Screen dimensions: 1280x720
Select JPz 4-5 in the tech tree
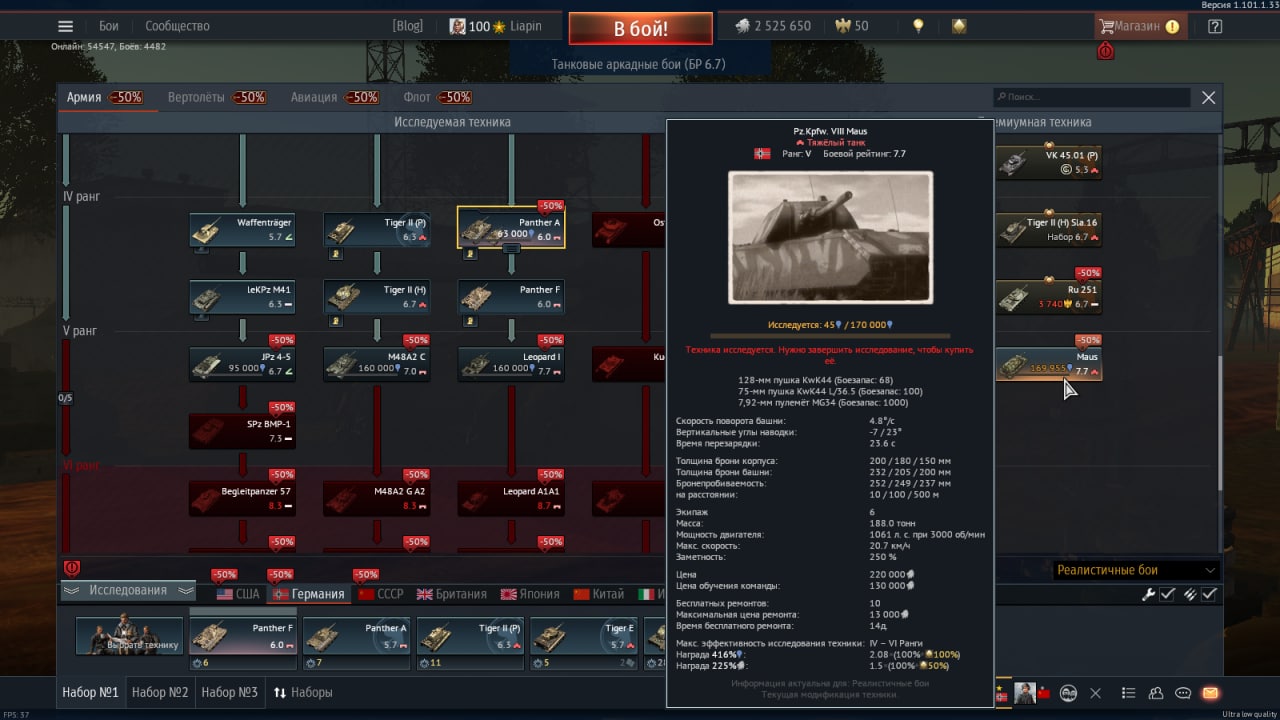pos(242,364)
